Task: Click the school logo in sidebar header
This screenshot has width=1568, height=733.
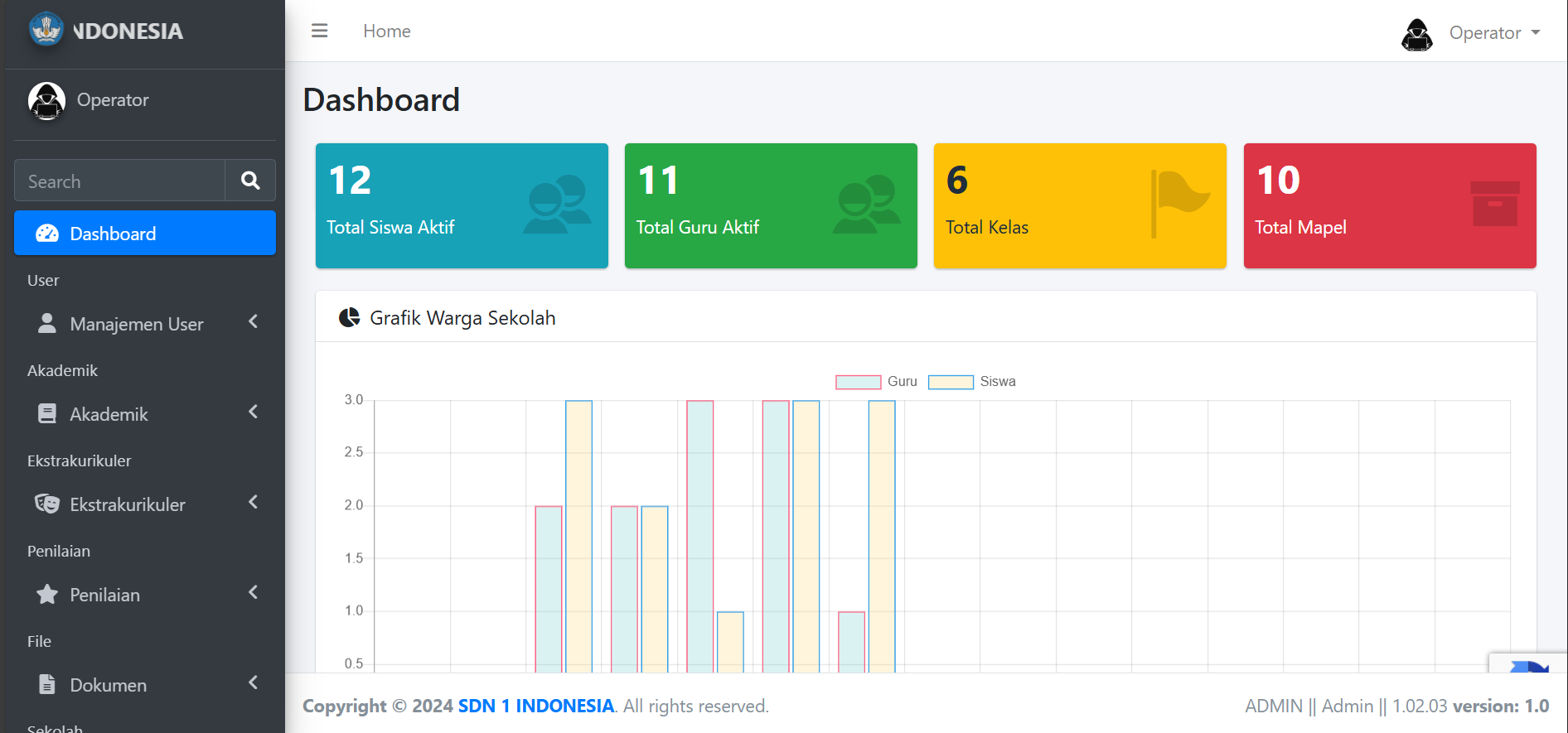Action: coord(46,30)
